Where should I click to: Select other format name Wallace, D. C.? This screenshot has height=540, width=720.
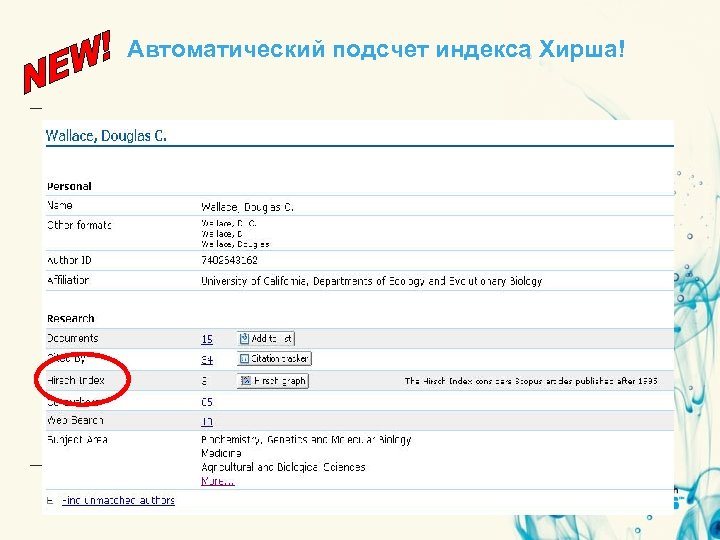coord(229,224)
